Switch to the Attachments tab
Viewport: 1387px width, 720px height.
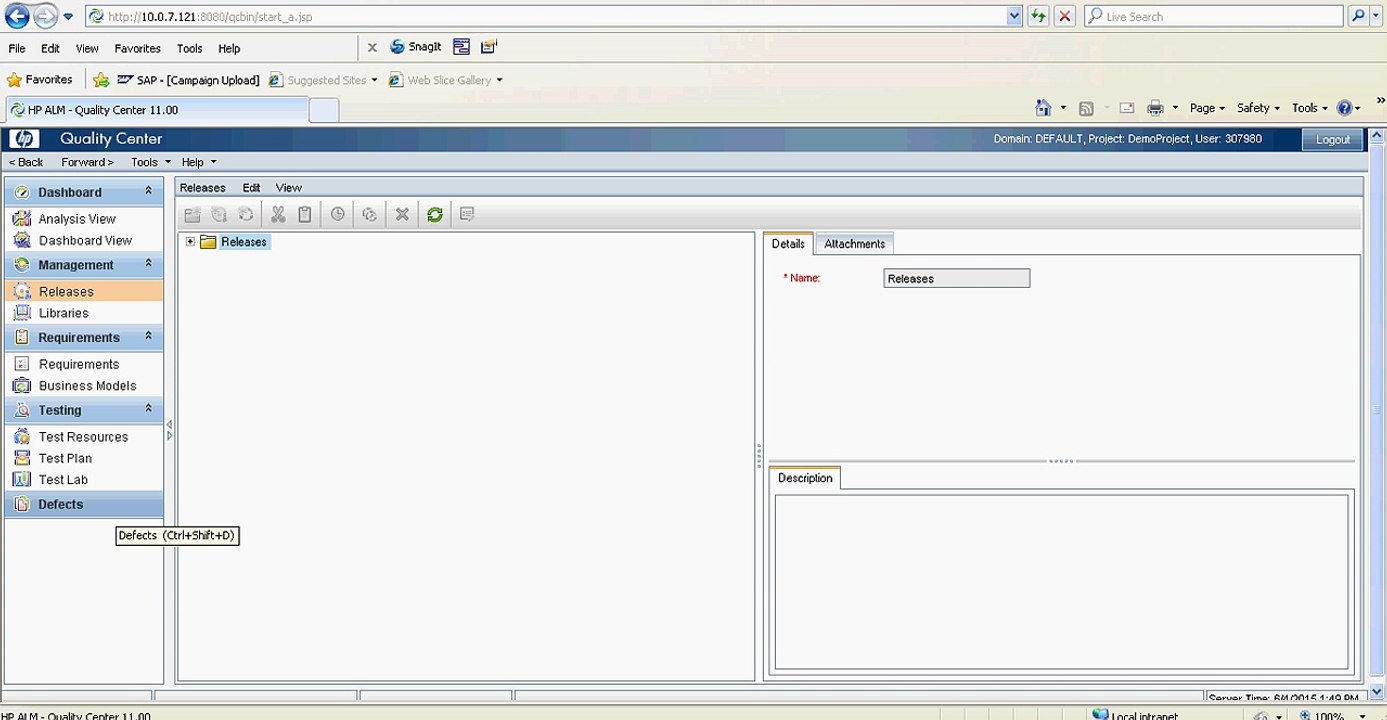point(854,244)
